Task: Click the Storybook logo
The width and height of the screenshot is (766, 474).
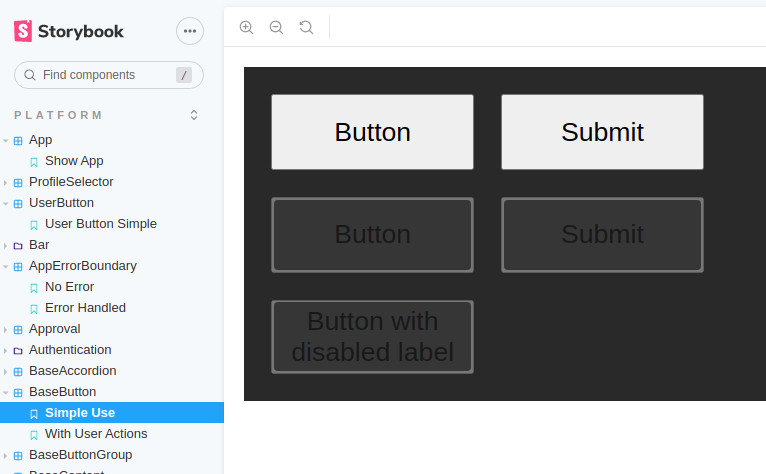Action: [69, 31]
